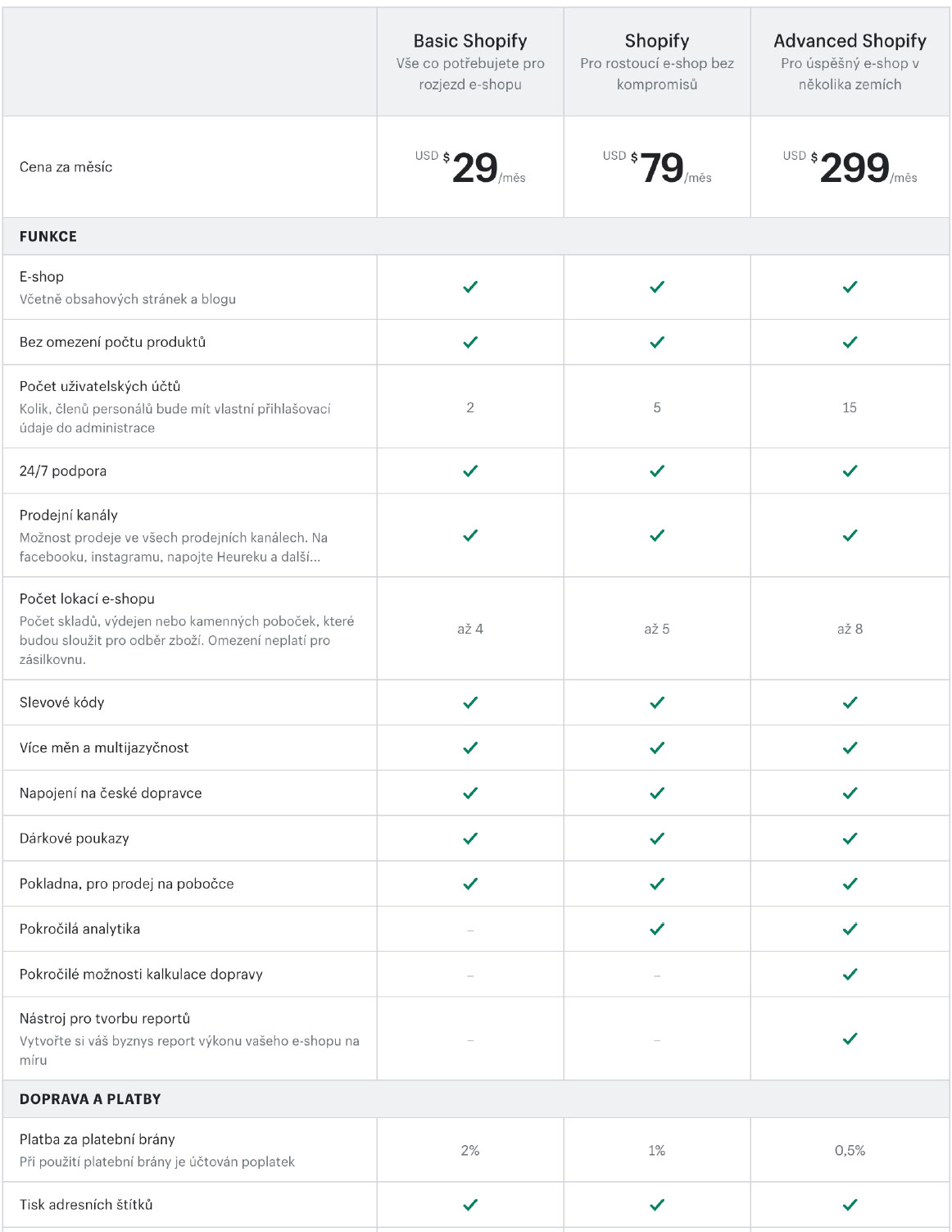
Task: Click the Shopify plan column heading
Action: [x=657, y=41]
